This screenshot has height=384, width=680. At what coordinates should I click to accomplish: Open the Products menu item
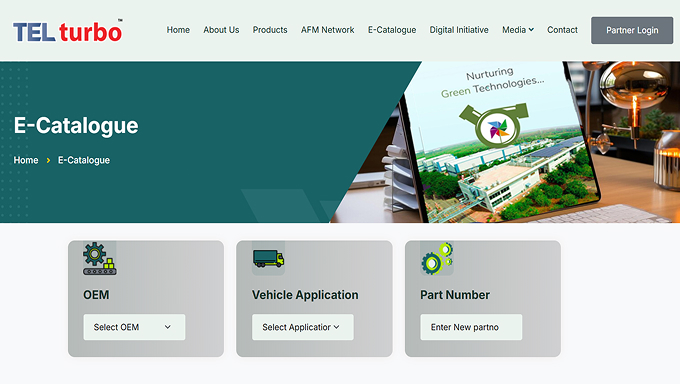click(x=270, y=30)
